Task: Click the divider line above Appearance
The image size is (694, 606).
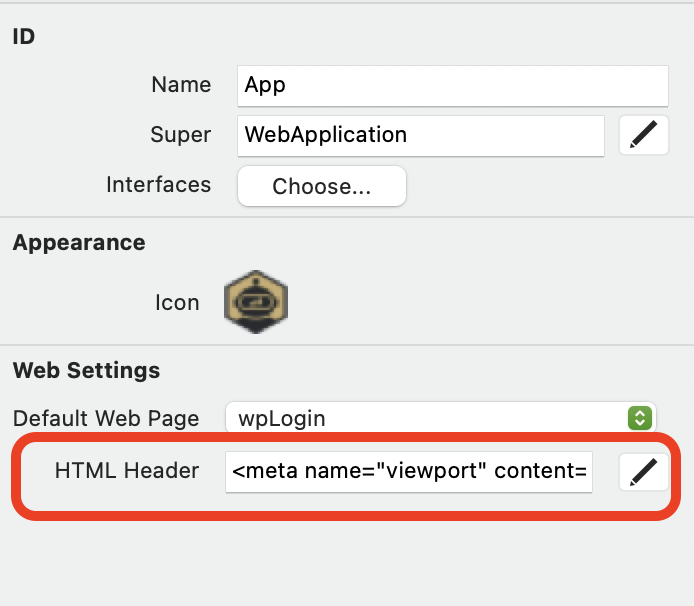Action: click(347, 217)
